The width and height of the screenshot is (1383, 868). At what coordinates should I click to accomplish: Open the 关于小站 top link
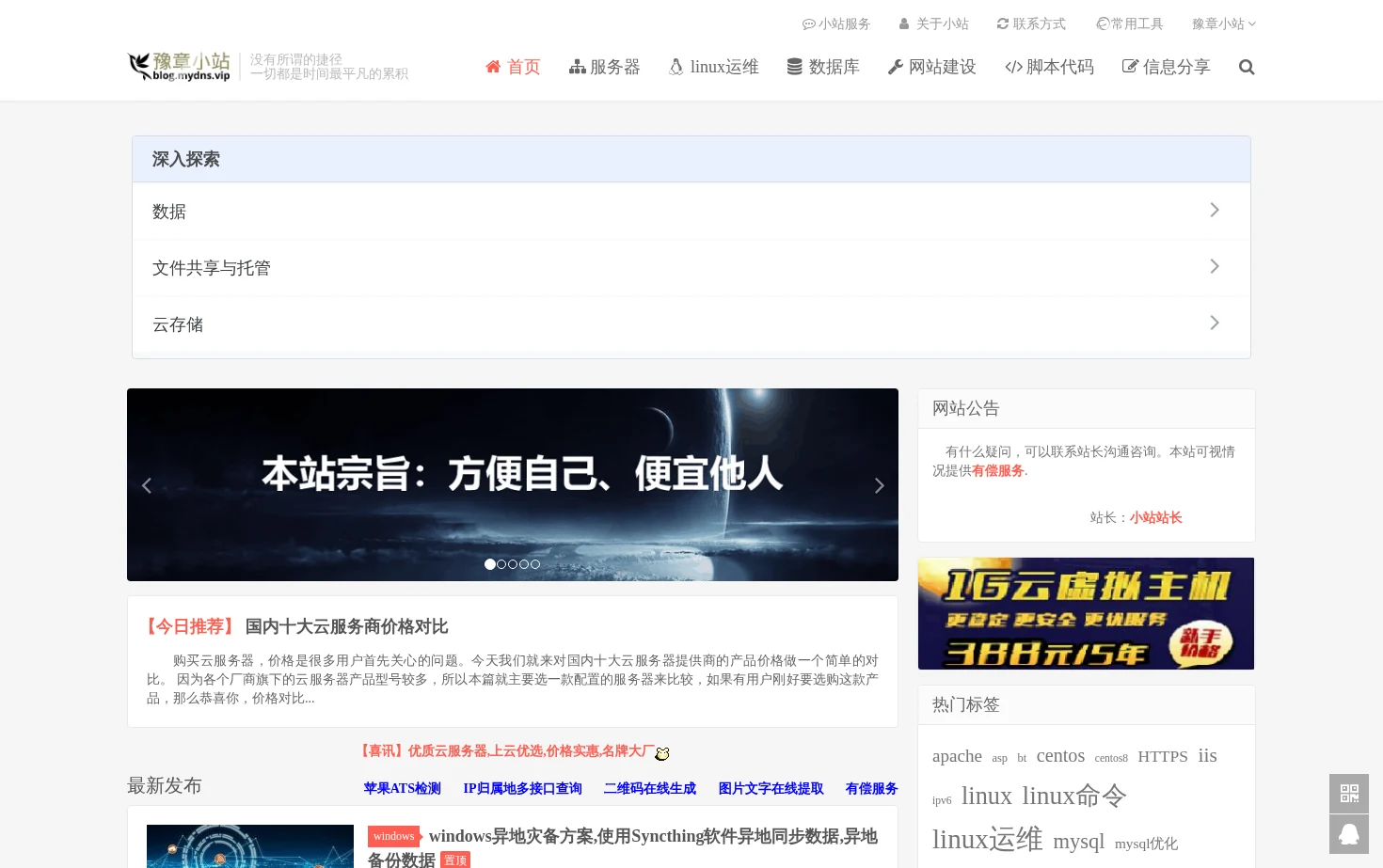(x=934, y=24)
